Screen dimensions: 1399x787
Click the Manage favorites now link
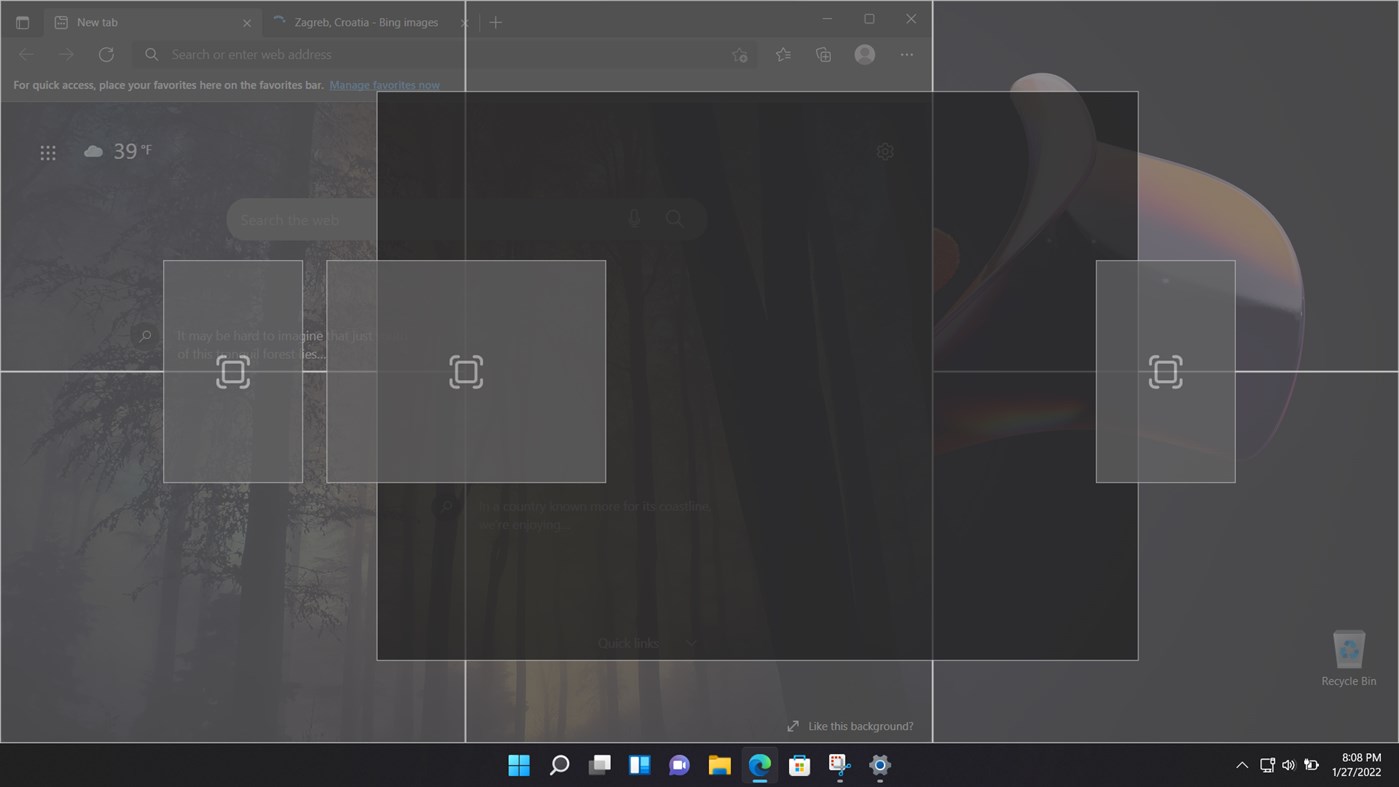coord(384,85)
